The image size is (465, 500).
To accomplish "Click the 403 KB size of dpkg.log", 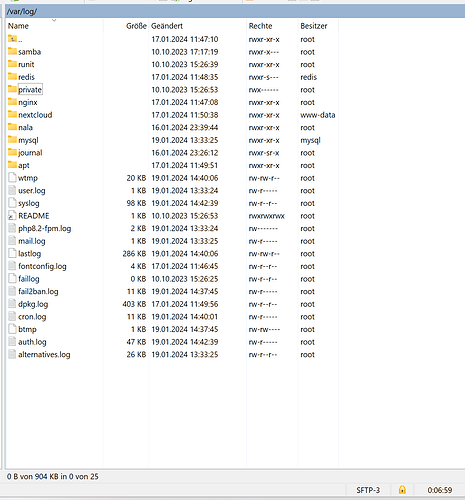I will [x=134, y=304].
